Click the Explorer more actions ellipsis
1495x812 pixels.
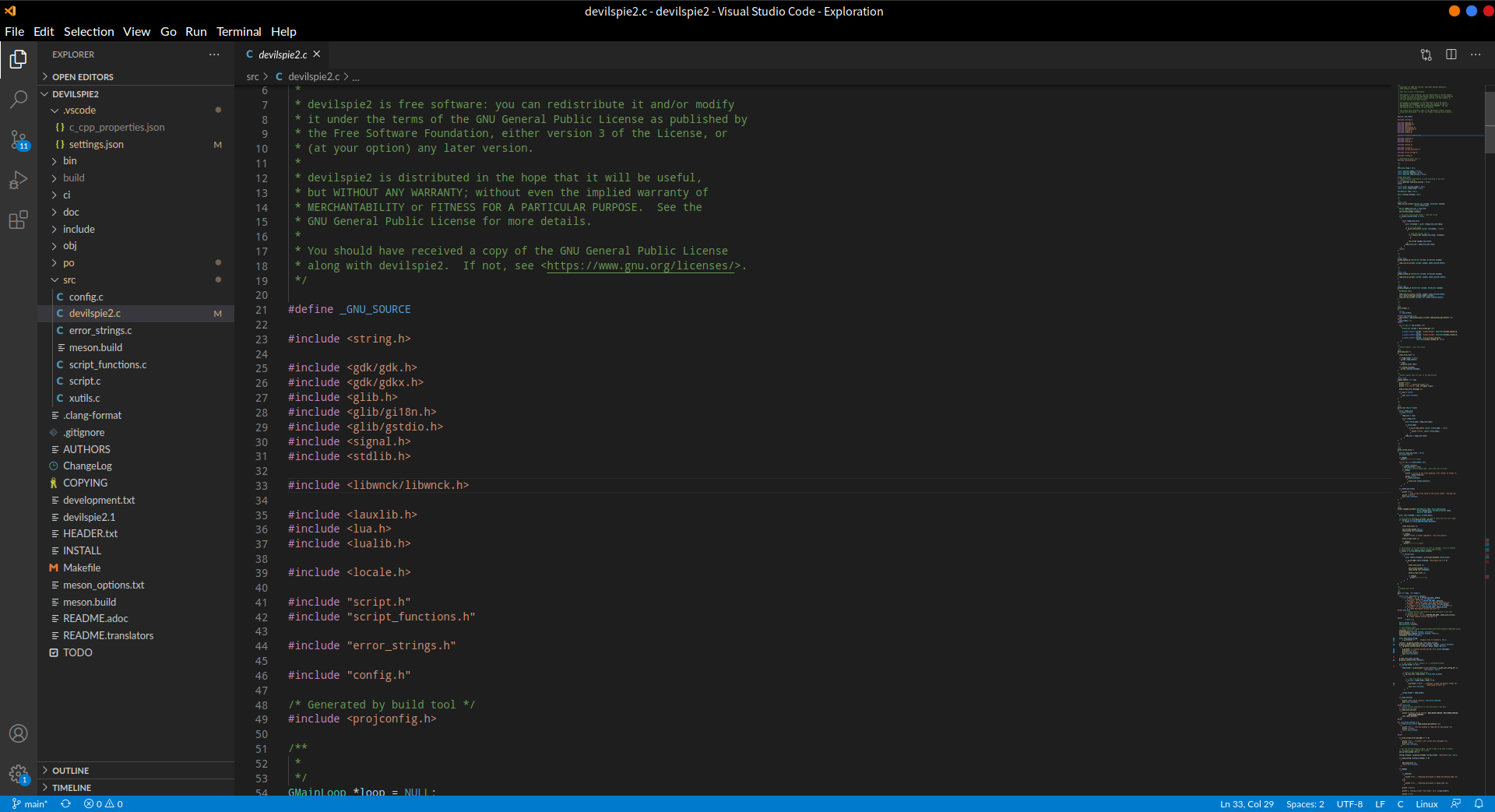coord(214,54)
